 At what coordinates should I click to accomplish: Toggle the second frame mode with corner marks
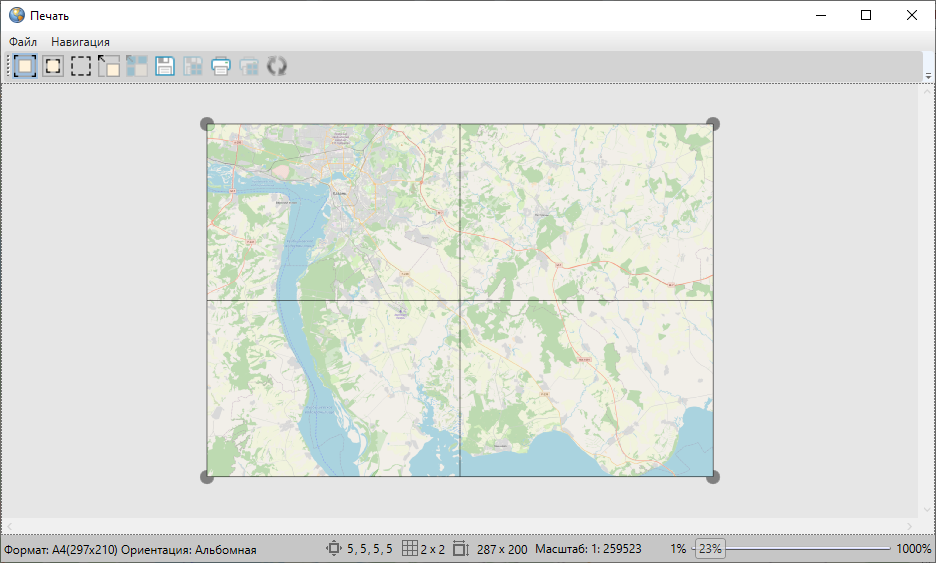coord(53,67)
